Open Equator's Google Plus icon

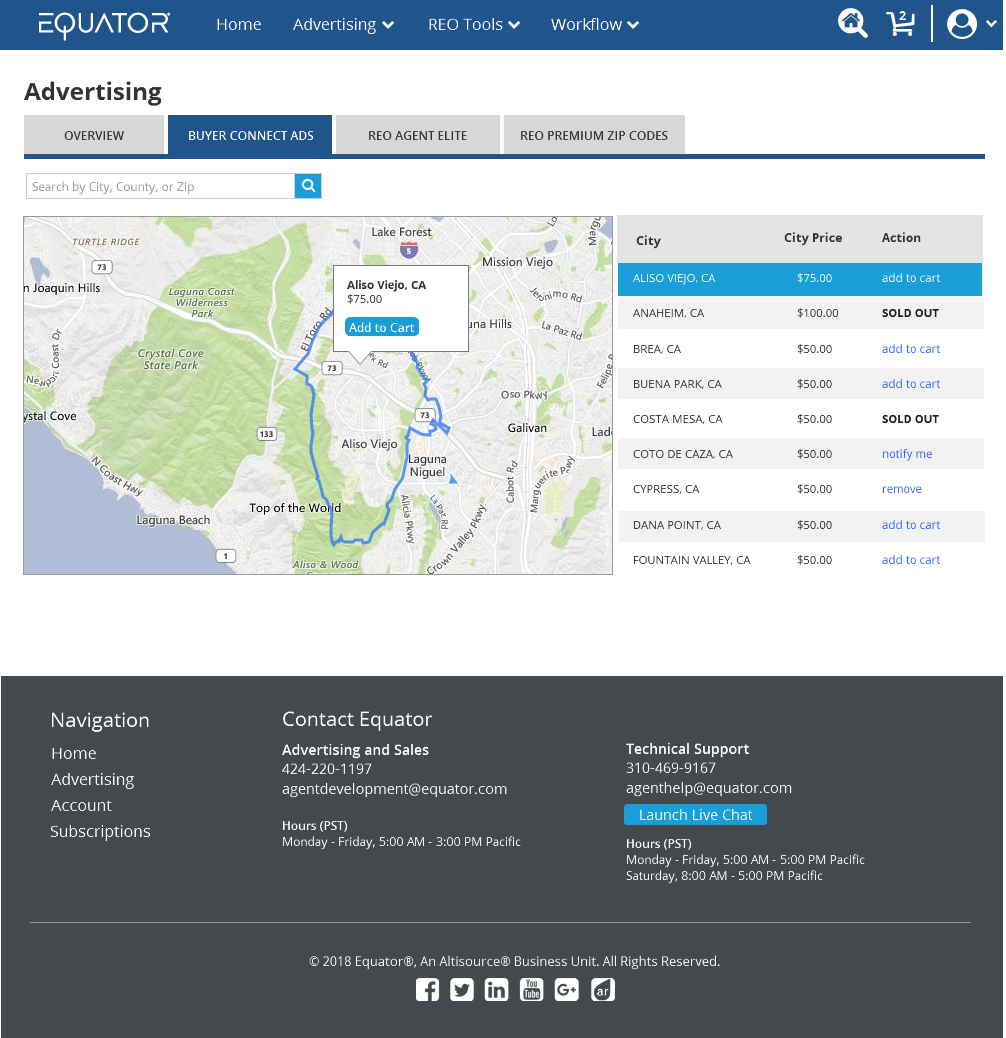[567, 990]
